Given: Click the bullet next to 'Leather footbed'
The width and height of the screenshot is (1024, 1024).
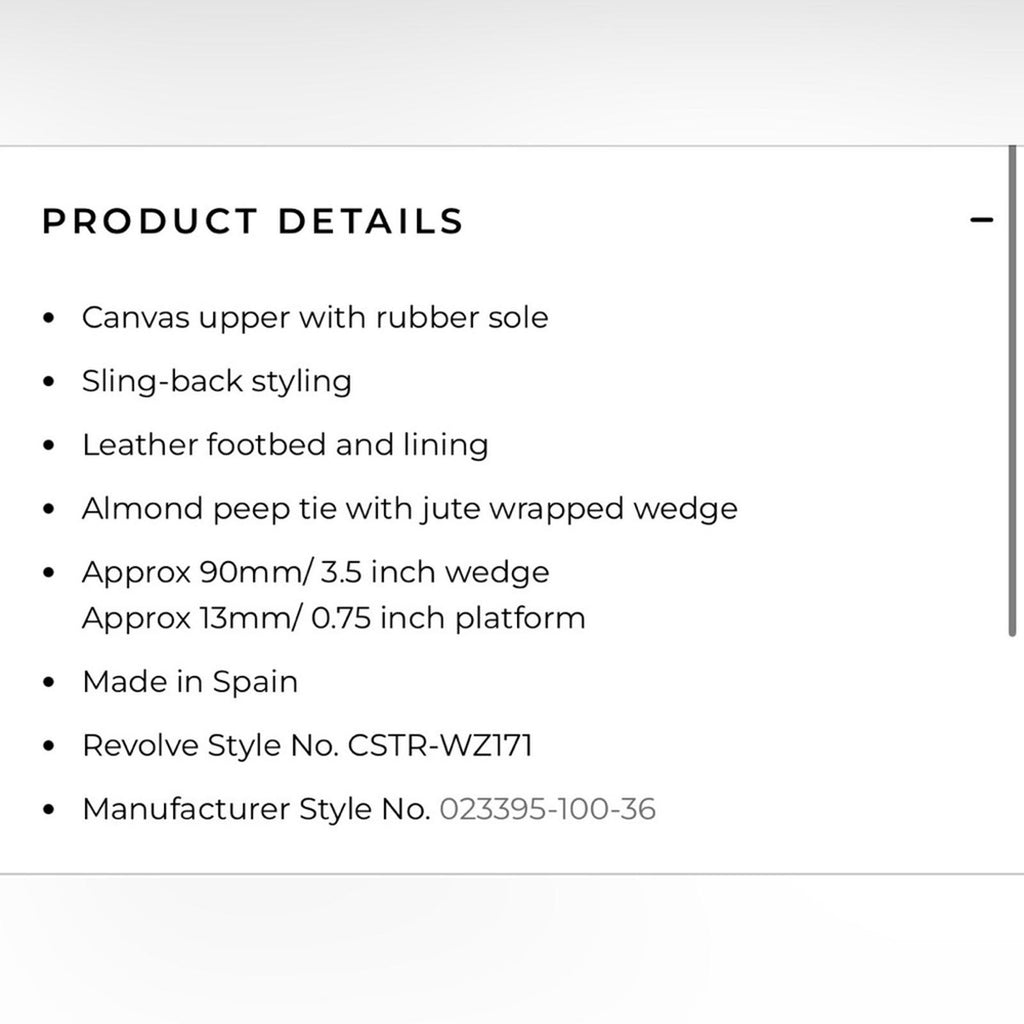Looking at the screenshot, I should click(49, 446).
